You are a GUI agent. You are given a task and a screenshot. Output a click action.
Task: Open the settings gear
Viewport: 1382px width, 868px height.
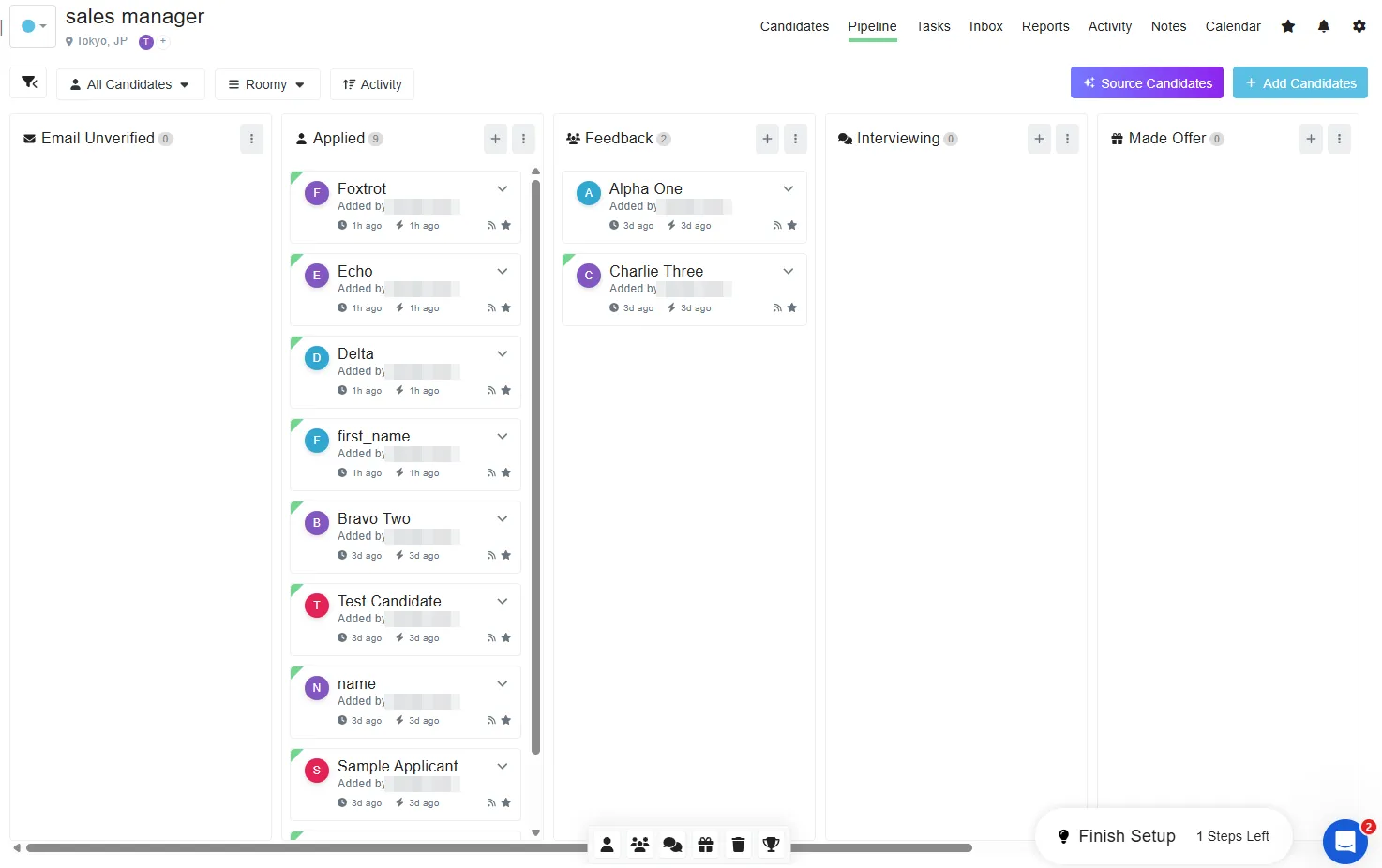click(1359, 26)
